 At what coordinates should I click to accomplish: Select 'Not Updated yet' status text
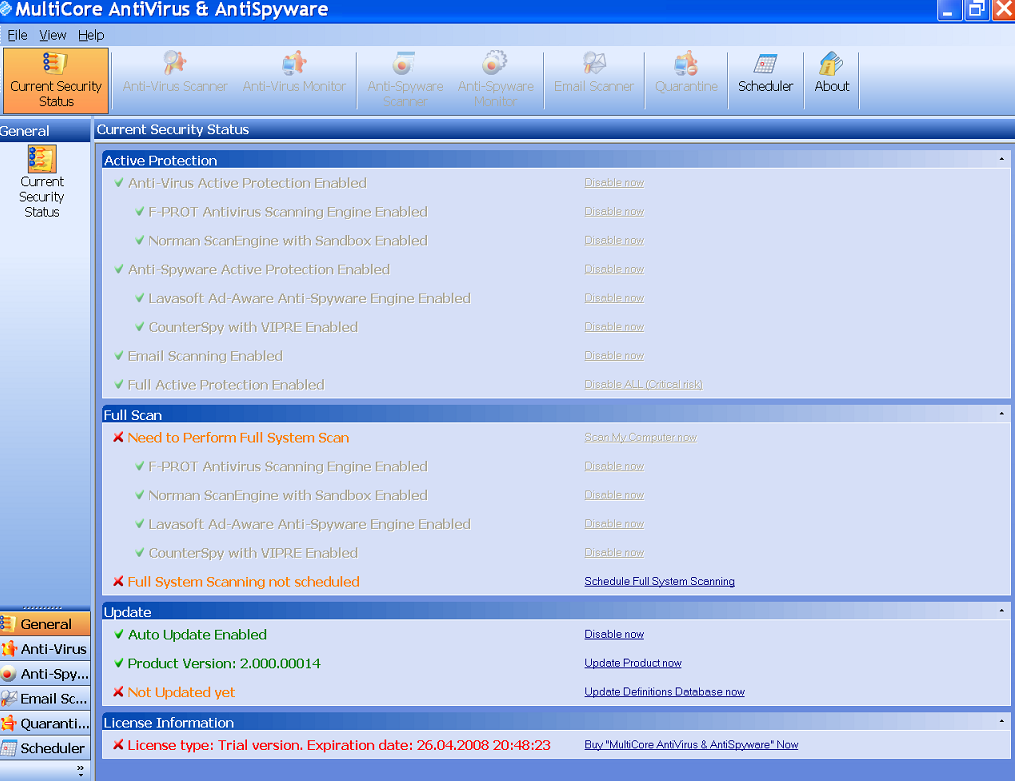click(181, 692)
